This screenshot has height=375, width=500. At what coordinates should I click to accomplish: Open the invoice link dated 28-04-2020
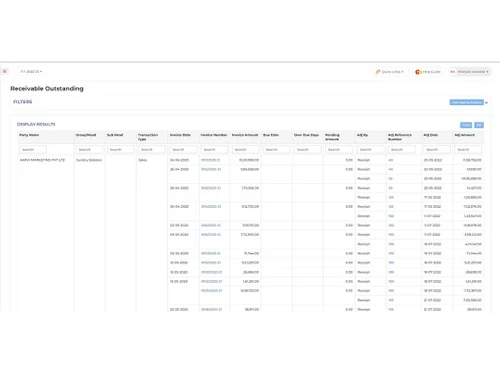(211, 188)
